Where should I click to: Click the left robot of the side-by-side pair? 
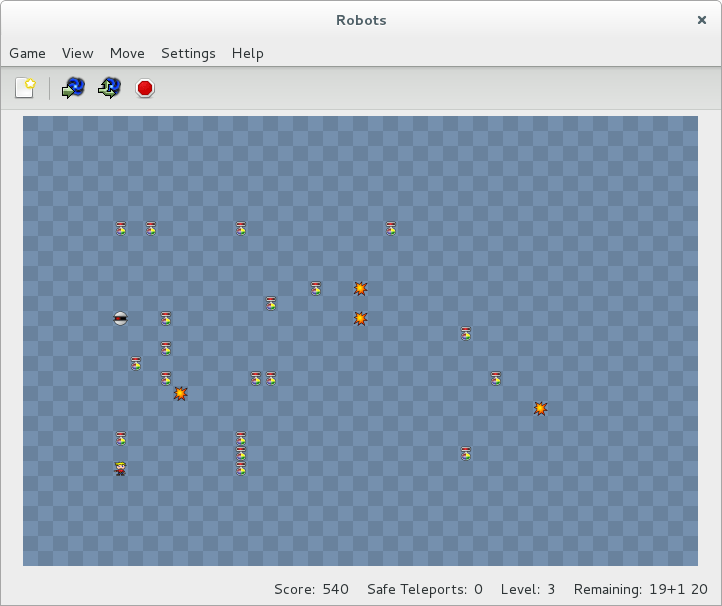tap(256, 379)
